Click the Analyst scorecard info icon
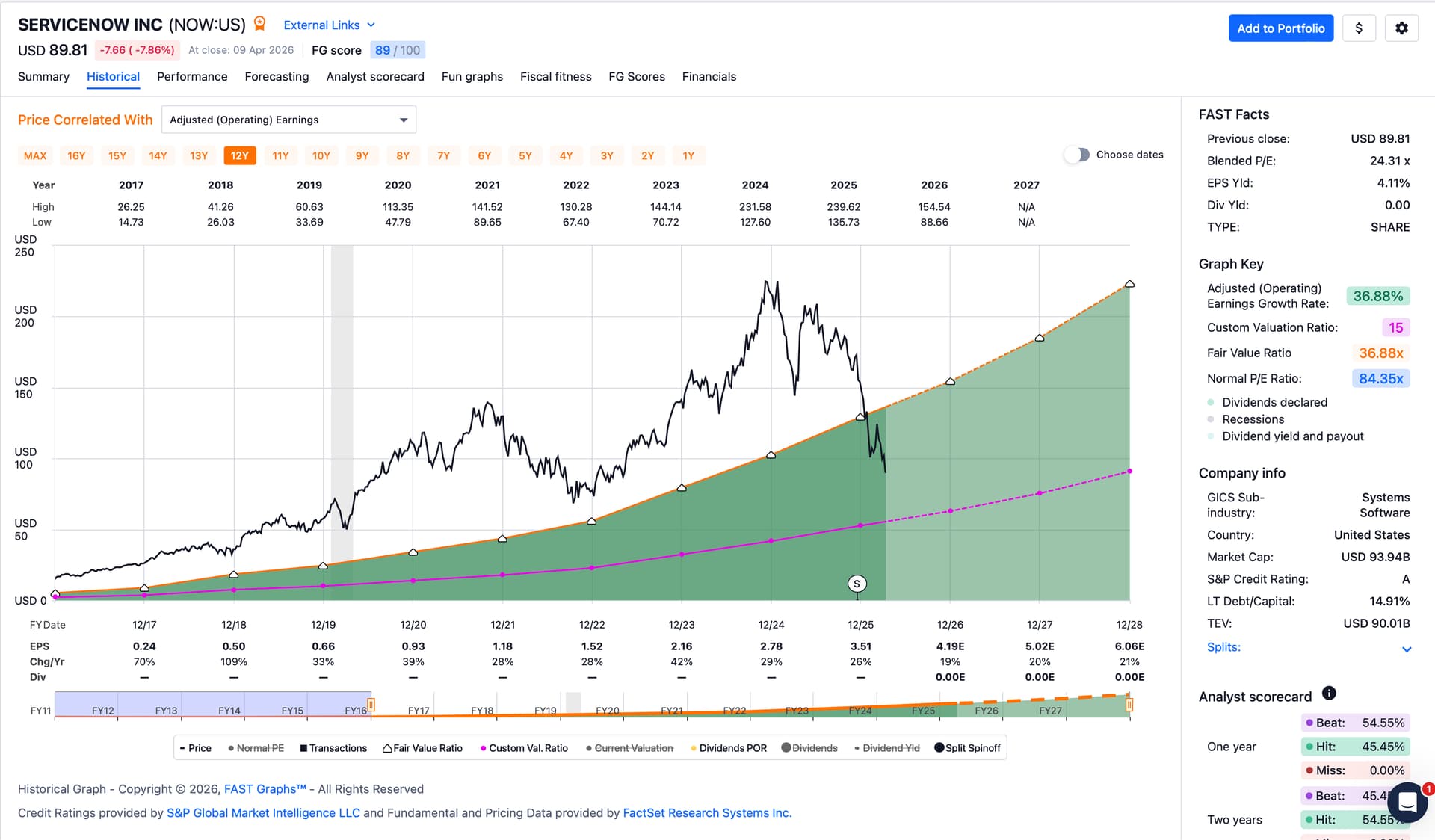 1329,693
